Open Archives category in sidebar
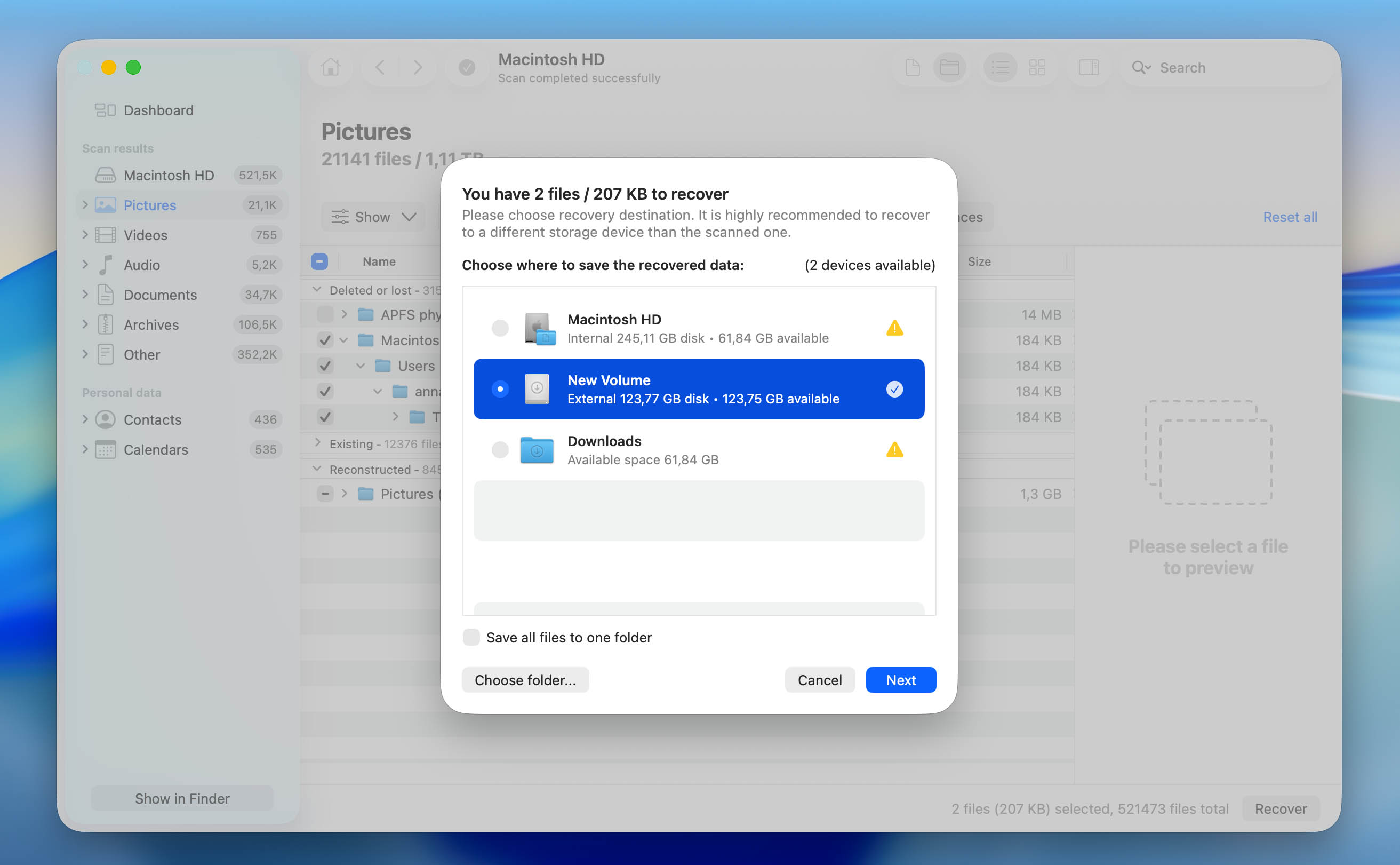The height and width of the screenshot is (865, 1400). (x=182, y=324)
